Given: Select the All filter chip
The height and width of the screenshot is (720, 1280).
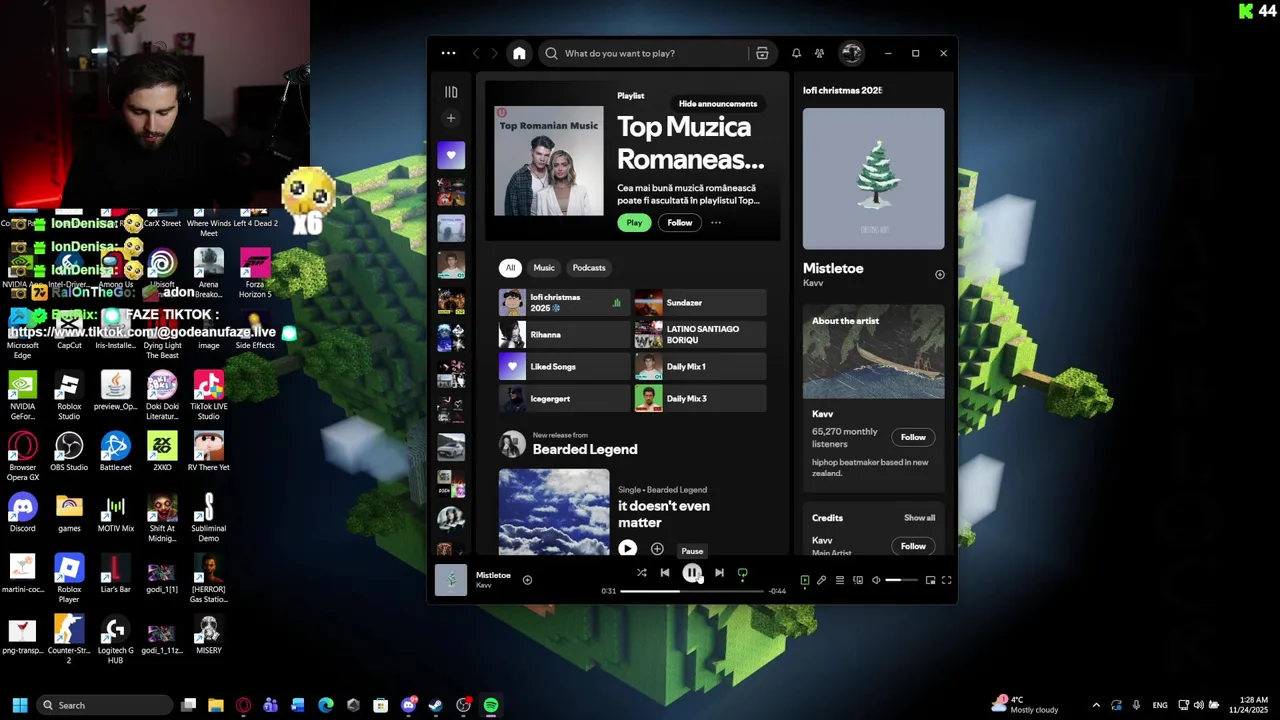Looking at the screenshot, I should (510, 268).
